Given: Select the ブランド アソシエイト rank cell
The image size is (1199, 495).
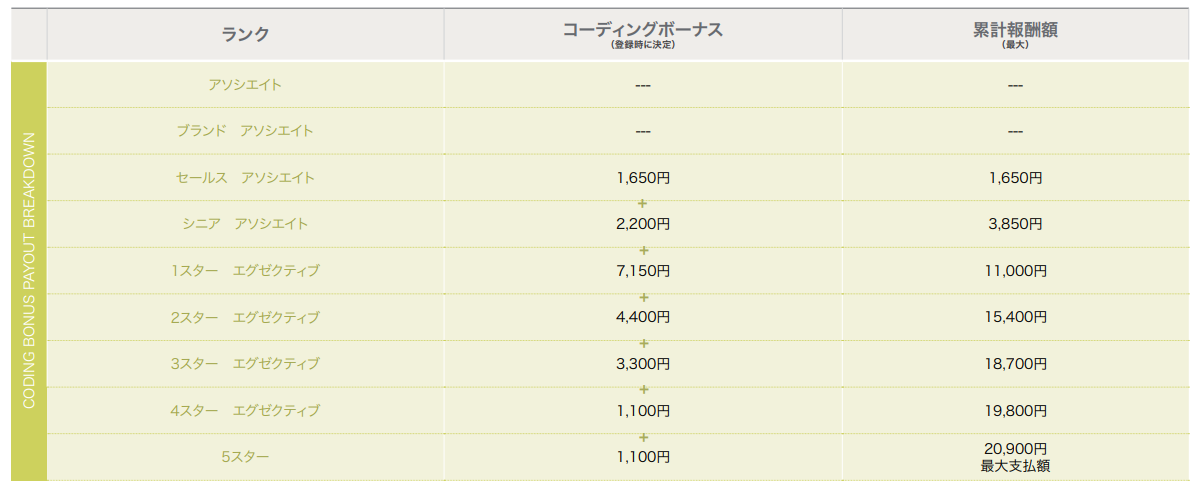Looking at the screenshot, I should pyautogui.click(x=245, y=131).
